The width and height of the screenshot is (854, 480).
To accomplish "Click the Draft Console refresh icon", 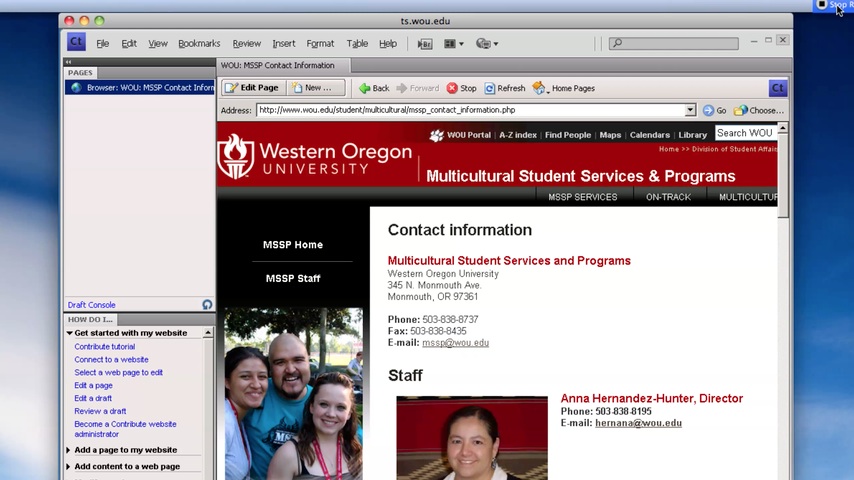I will [207, 305].
